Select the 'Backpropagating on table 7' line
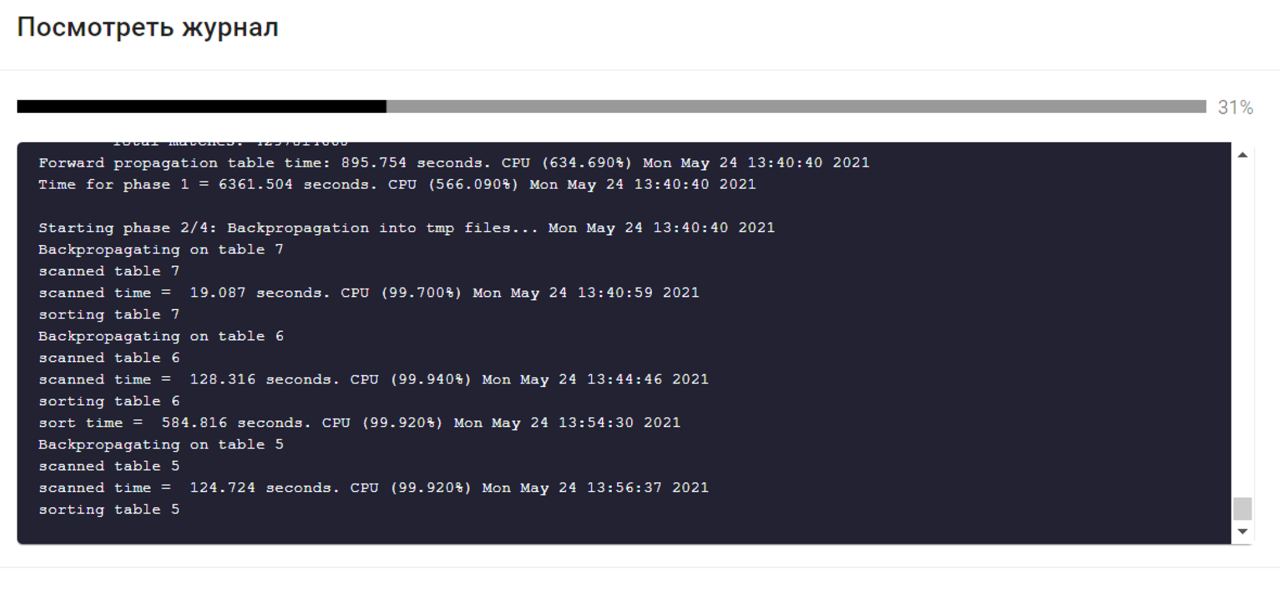Viewport: 1280px width, 594px height. (161, 249)
